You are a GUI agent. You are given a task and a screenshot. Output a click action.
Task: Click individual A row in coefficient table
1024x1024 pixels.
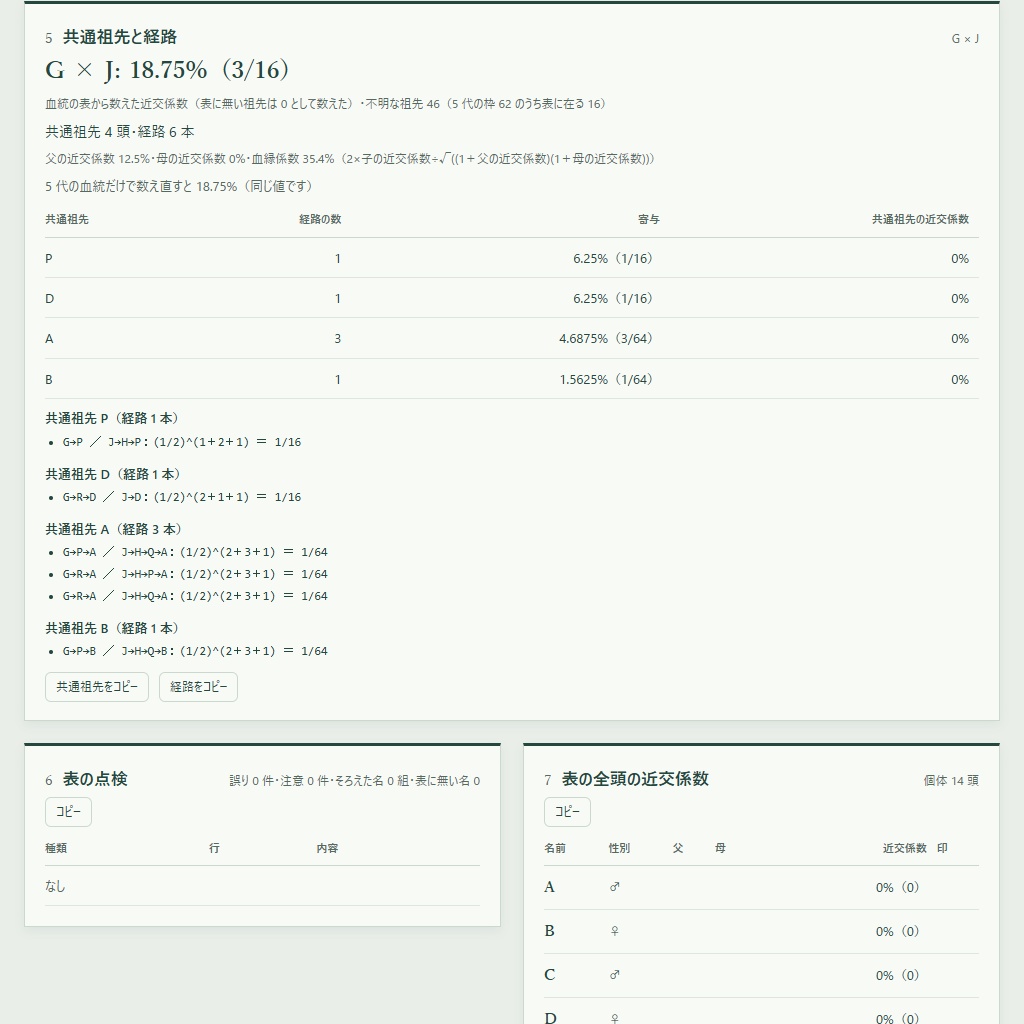tap(761, 888)
